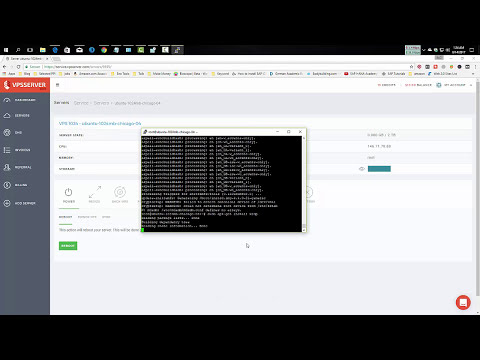Open the SAP Tutorials bookmark
This screenshot has height=360, width=480.
[393, 74]
